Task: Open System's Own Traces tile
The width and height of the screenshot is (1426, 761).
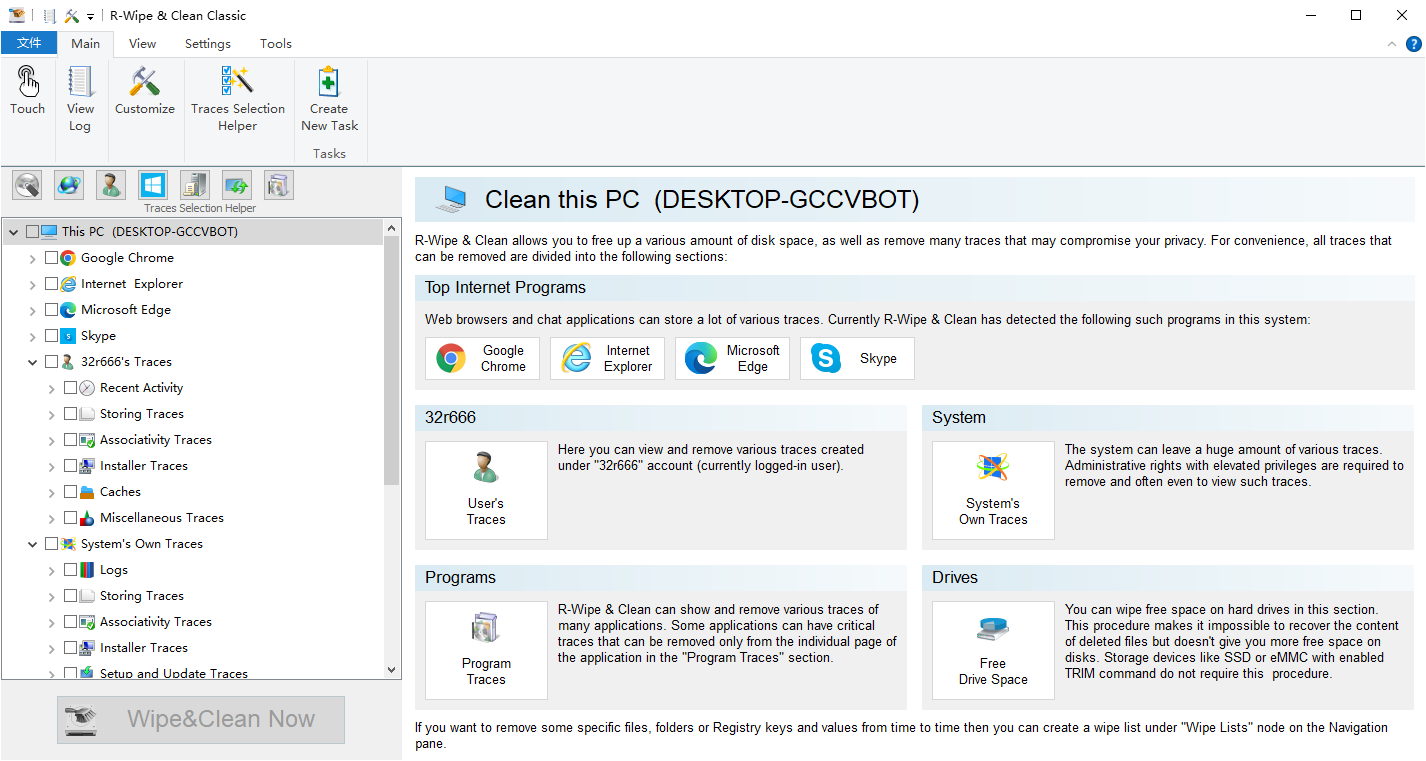Action: (993, 490)
